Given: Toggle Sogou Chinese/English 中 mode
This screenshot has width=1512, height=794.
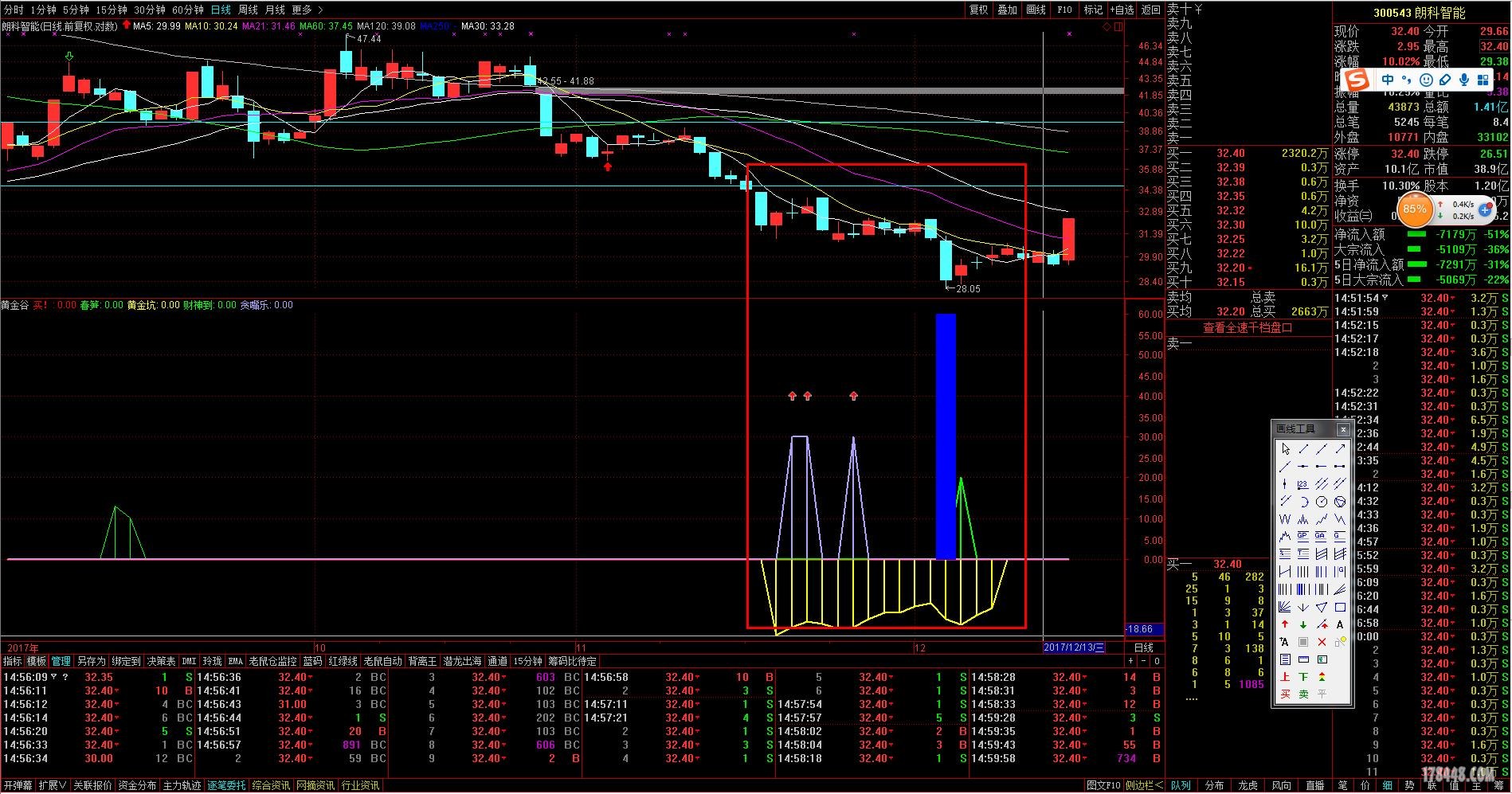Looking at the screenshot, I should click(1388, 80).
